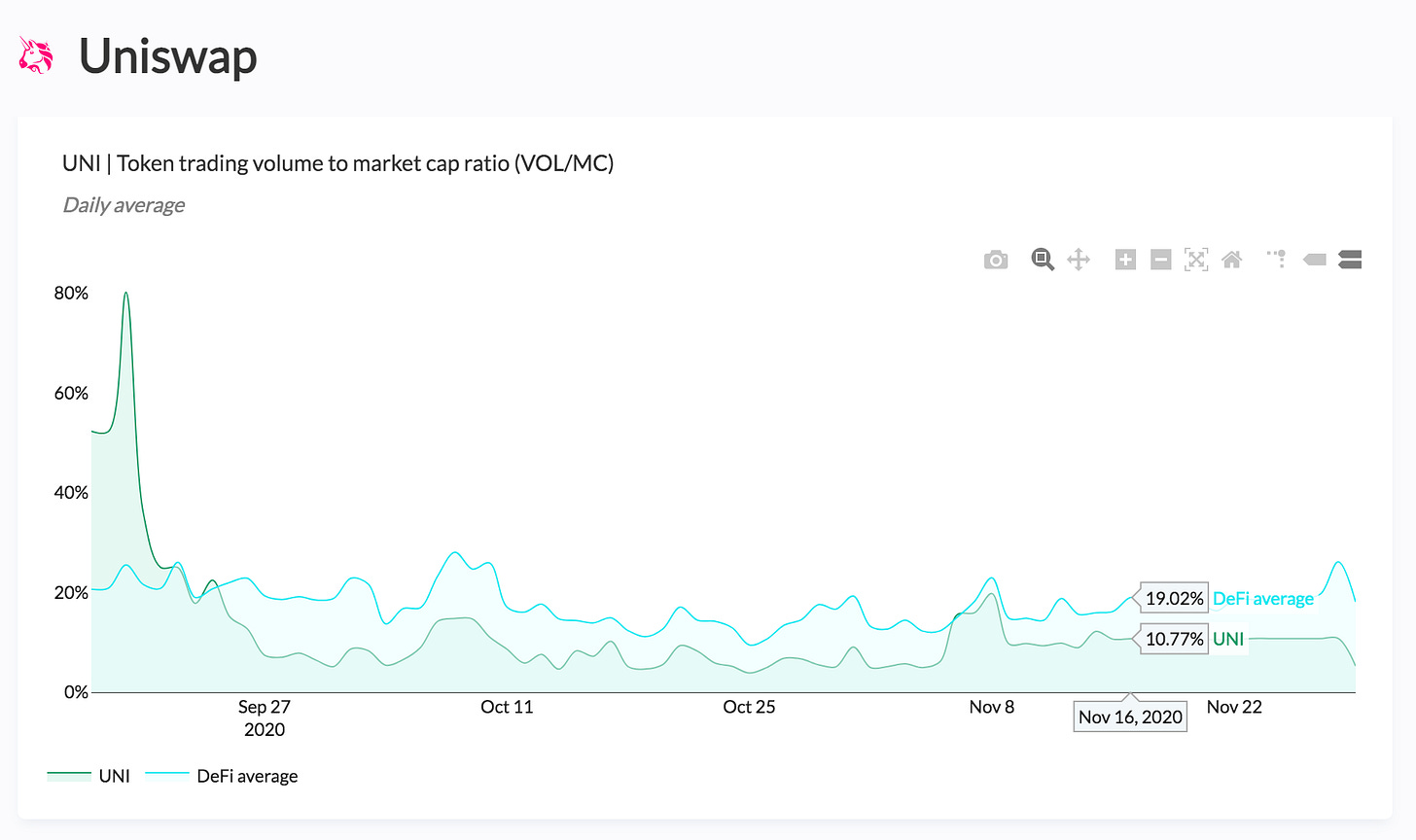Click the Oct 25 axis label

click(x=749, y=707)
